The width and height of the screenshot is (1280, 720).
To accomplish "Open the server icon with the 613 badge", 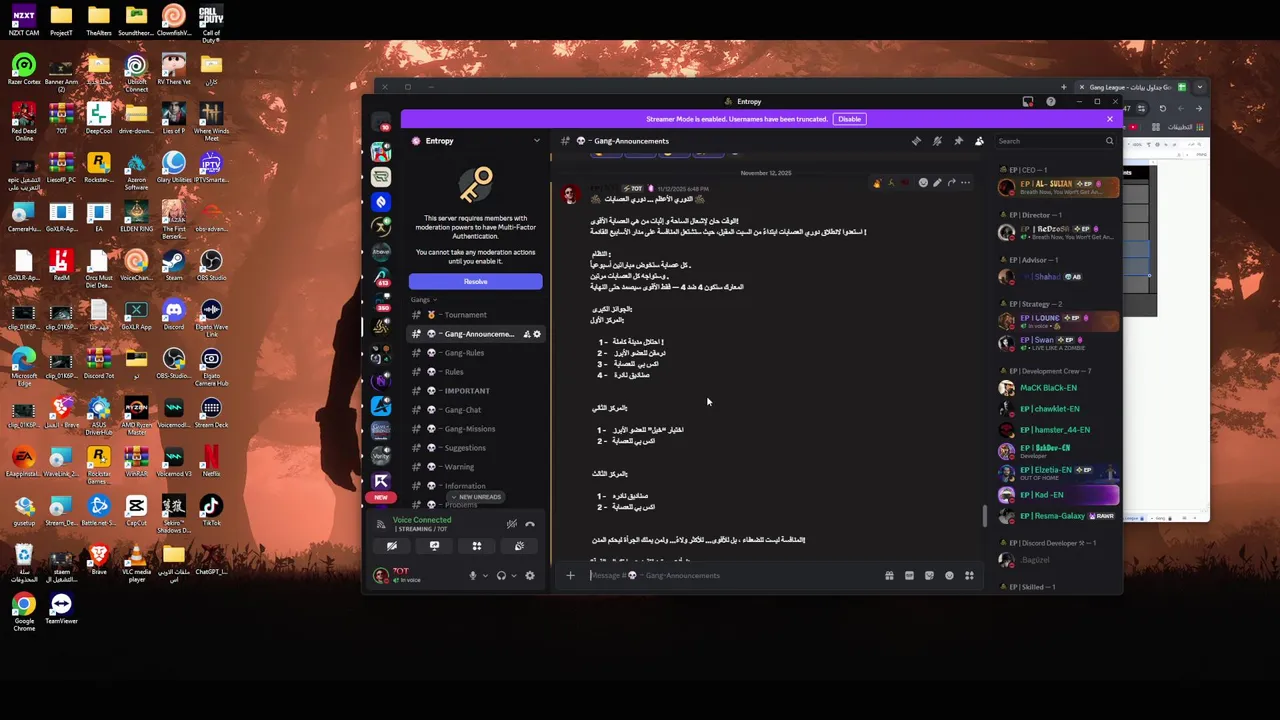I will coord(381,277).
